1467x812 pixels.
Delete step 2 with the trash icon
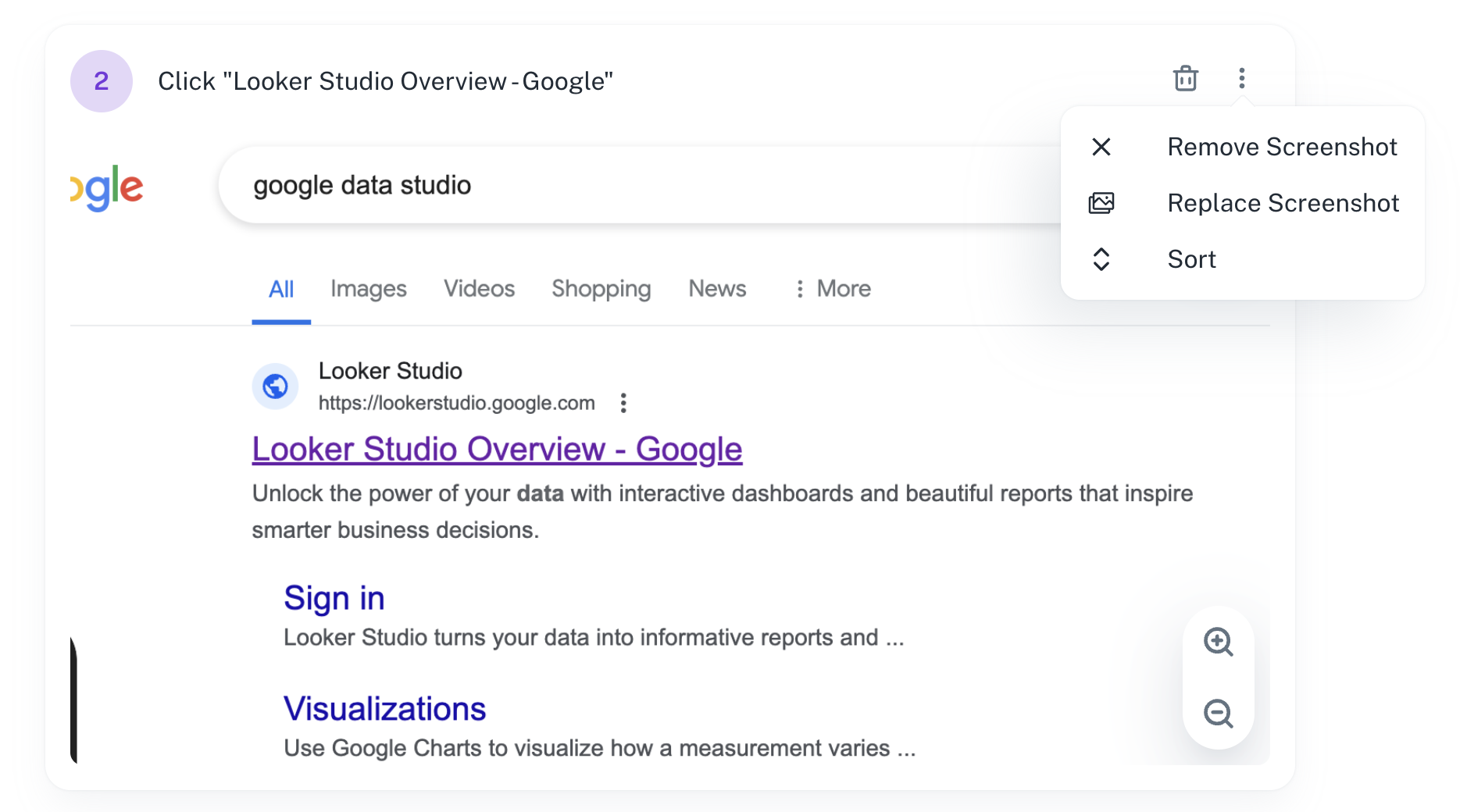pyautogui.click(x=1185, y=78)
